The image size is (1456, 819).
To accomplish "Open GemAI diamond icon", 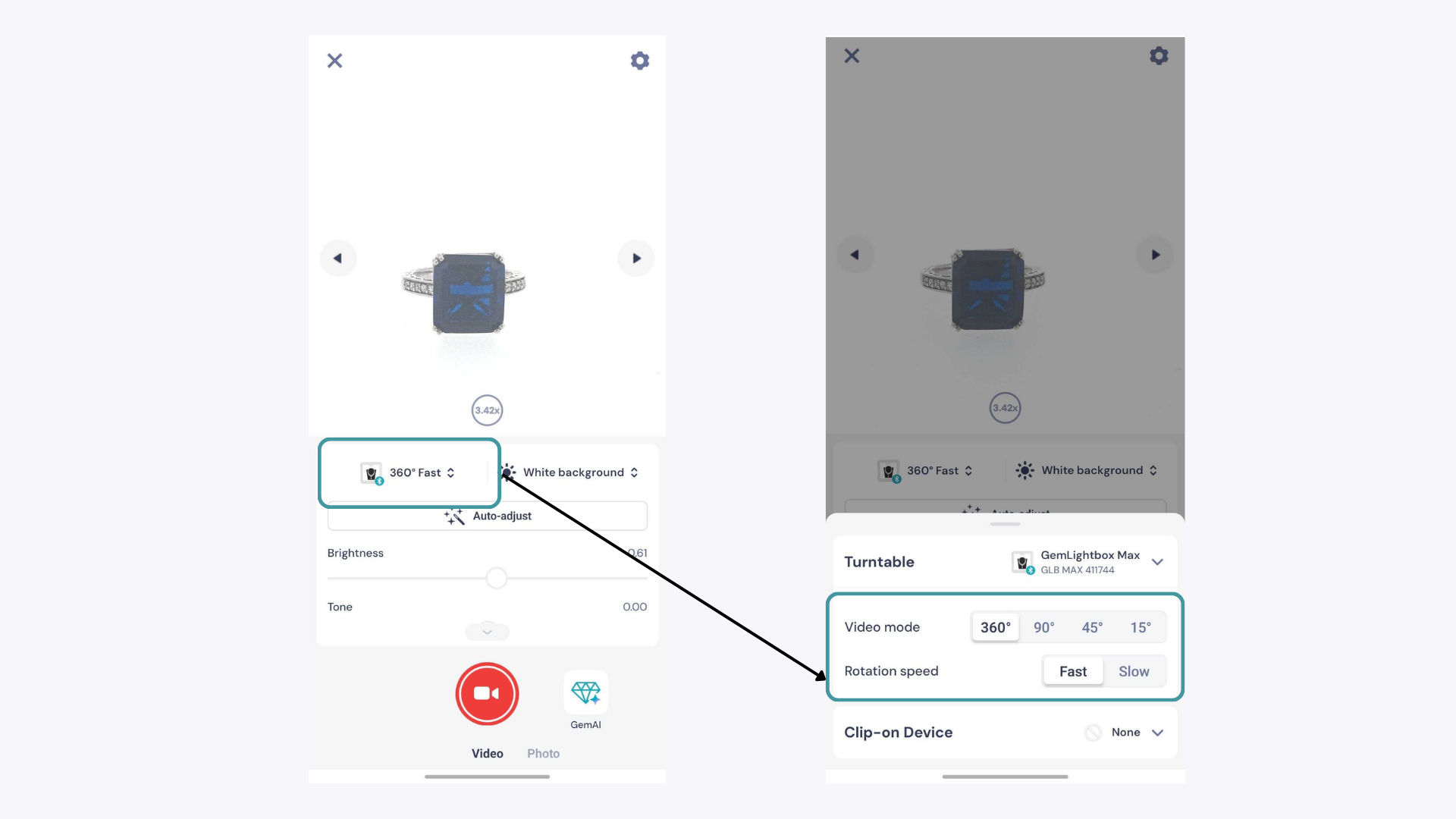I will click(585, 692).
